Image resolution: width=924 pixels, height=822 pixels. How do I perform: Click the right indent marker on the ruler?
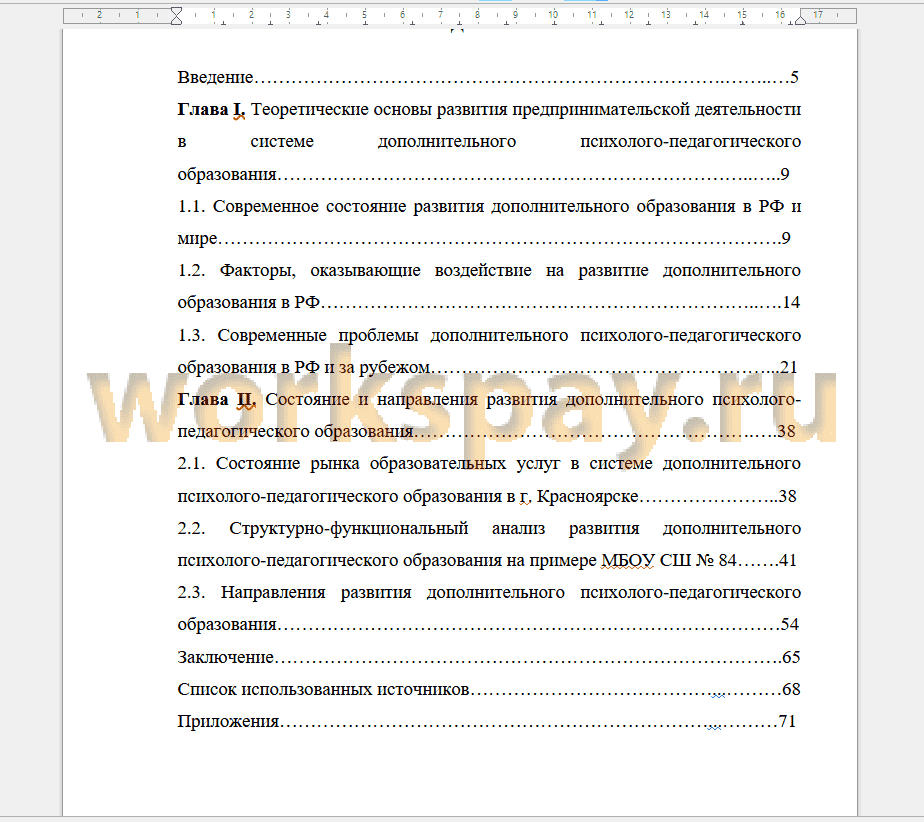pos(800,20)
